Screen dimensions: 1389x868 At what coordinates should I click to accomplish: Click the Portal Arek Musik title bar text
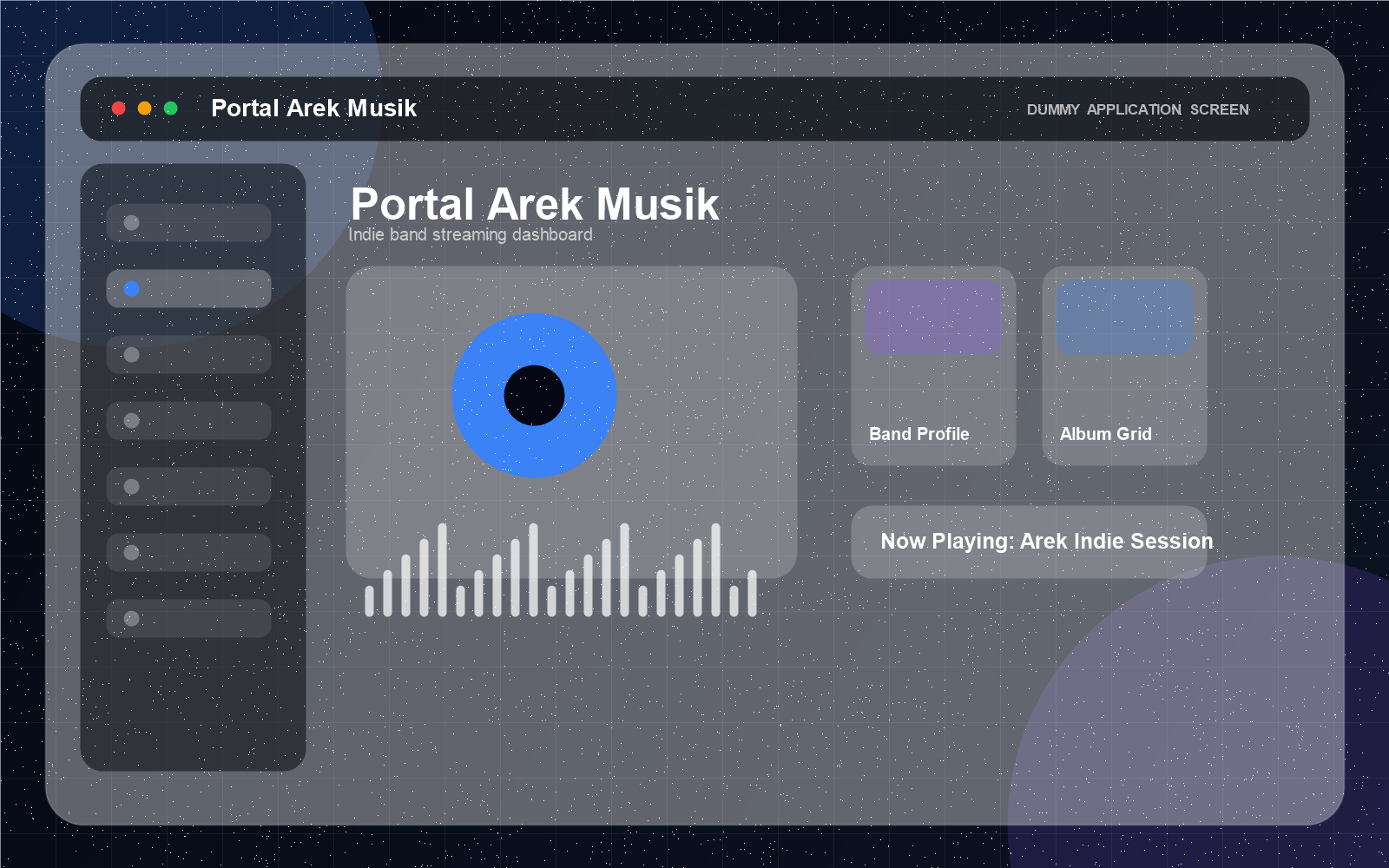[x=314, y=108]
